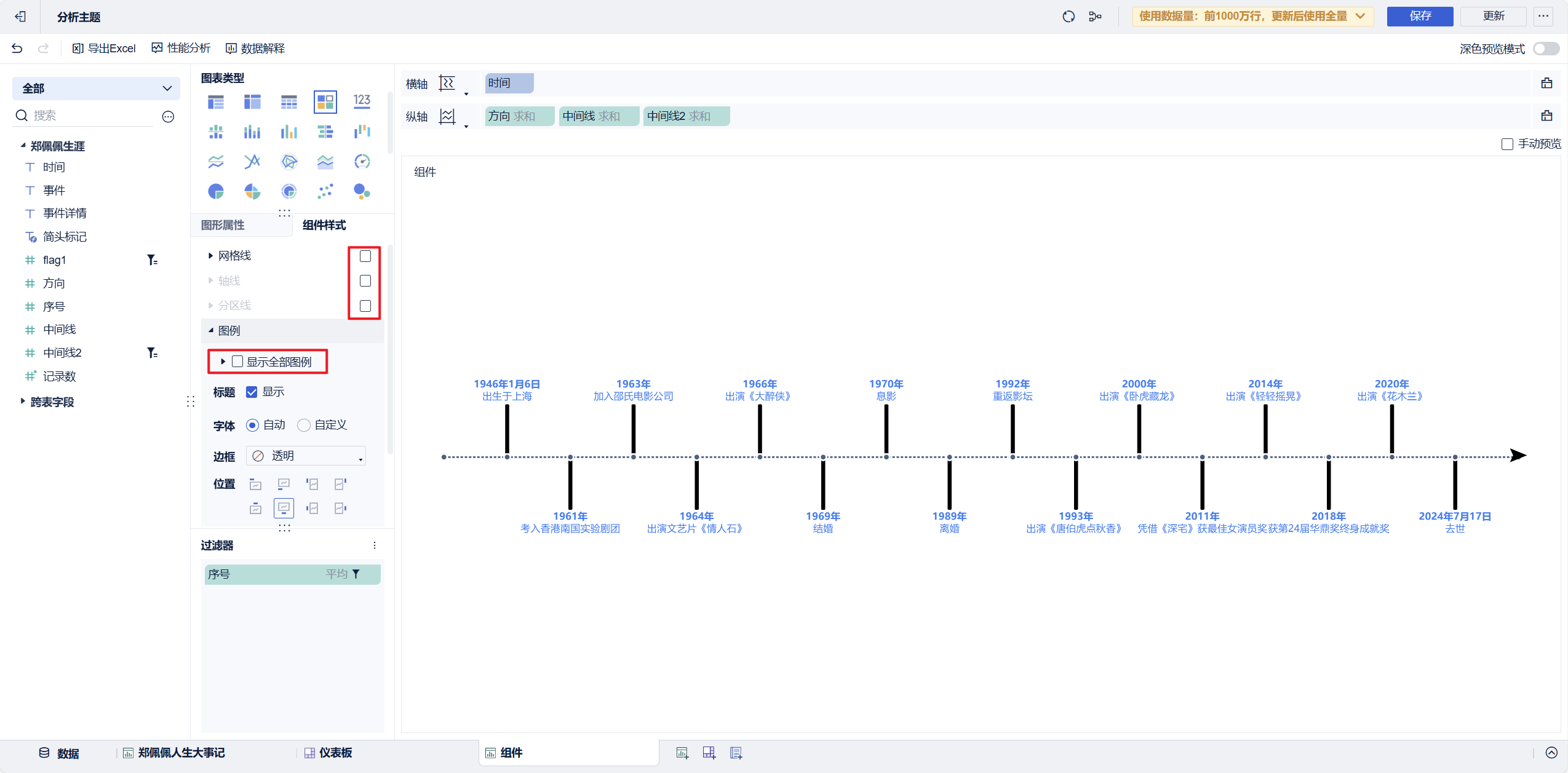Viewport: 1568px width, 773px height.
Task: Pick the radar chart type
Action: pos(289,162)
